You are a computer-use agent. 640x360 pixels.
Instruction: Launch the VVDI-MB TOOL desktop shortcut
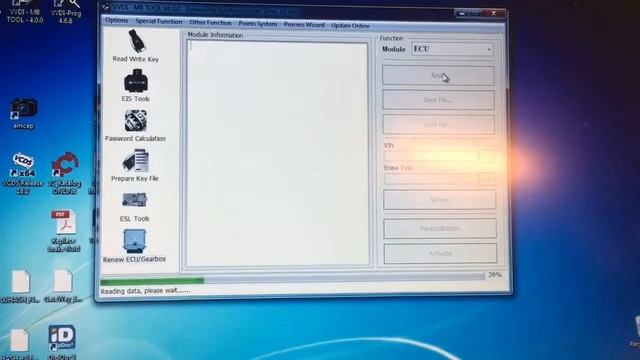click(x=24, y=11)
